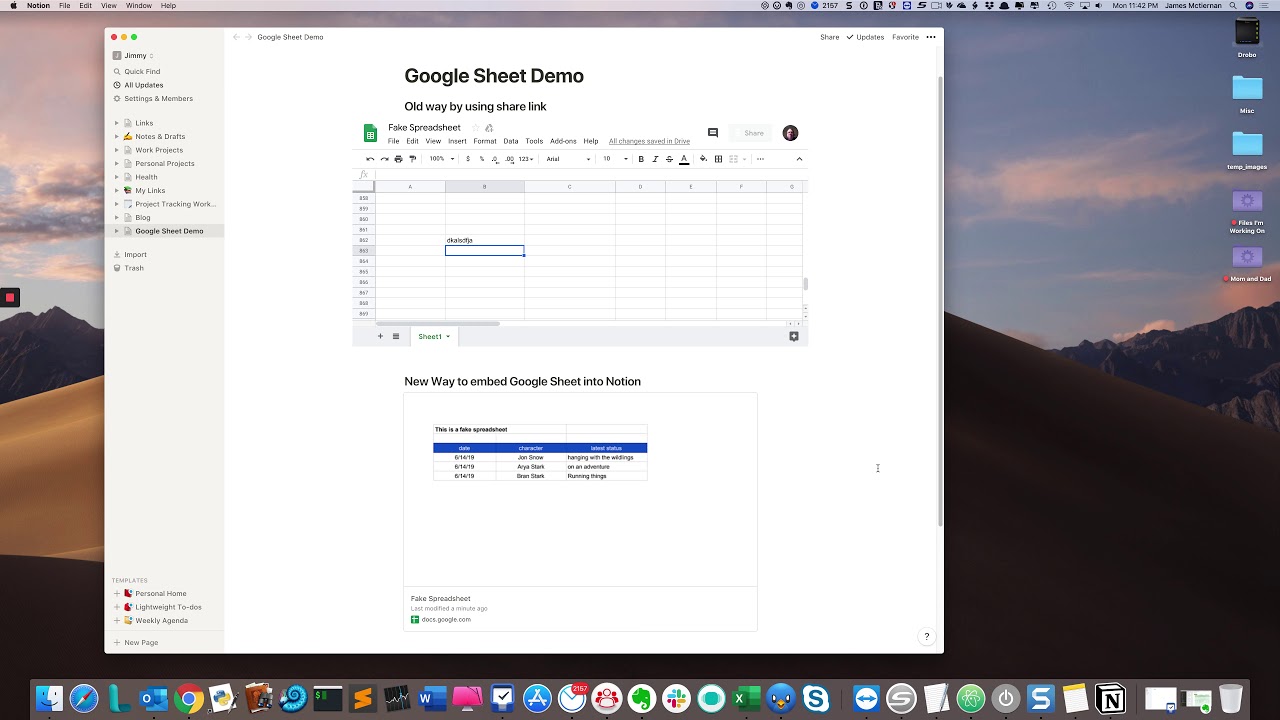The height and width of the screenshot is (720, 1280).
Task: Add a new sheet with the plus button
Action: 380,336
